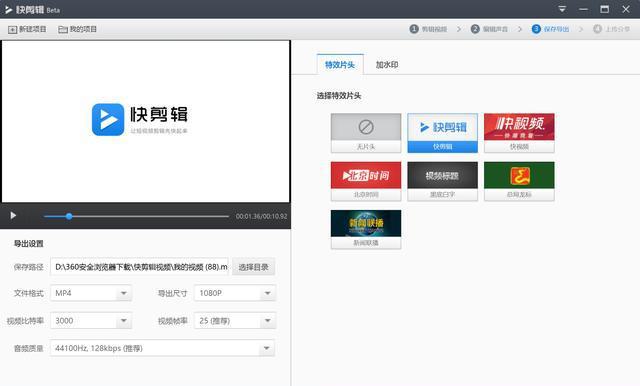
Task: Open the 视频帧率 25 dropdown
Action: [x=235, y=321]
